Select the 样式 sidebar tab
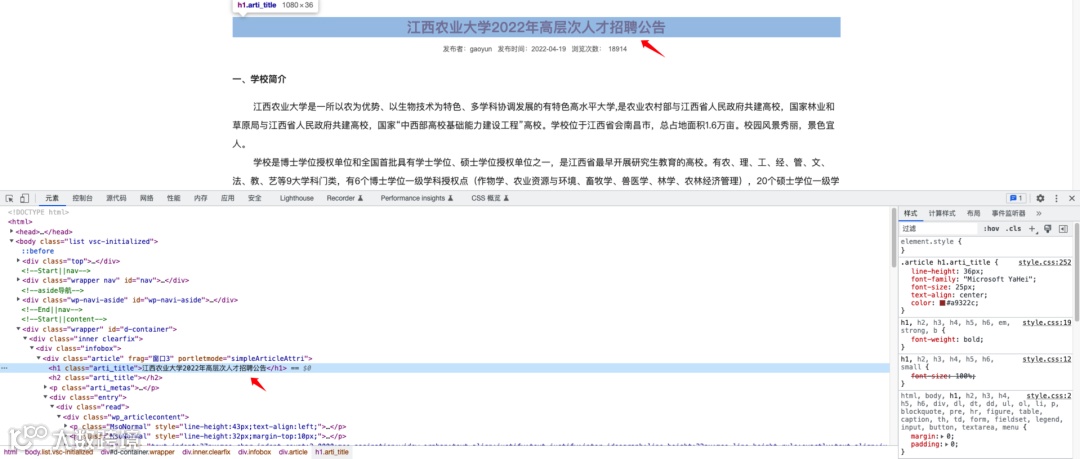Viewport: 1080px width, 459px height. point(911,214)
